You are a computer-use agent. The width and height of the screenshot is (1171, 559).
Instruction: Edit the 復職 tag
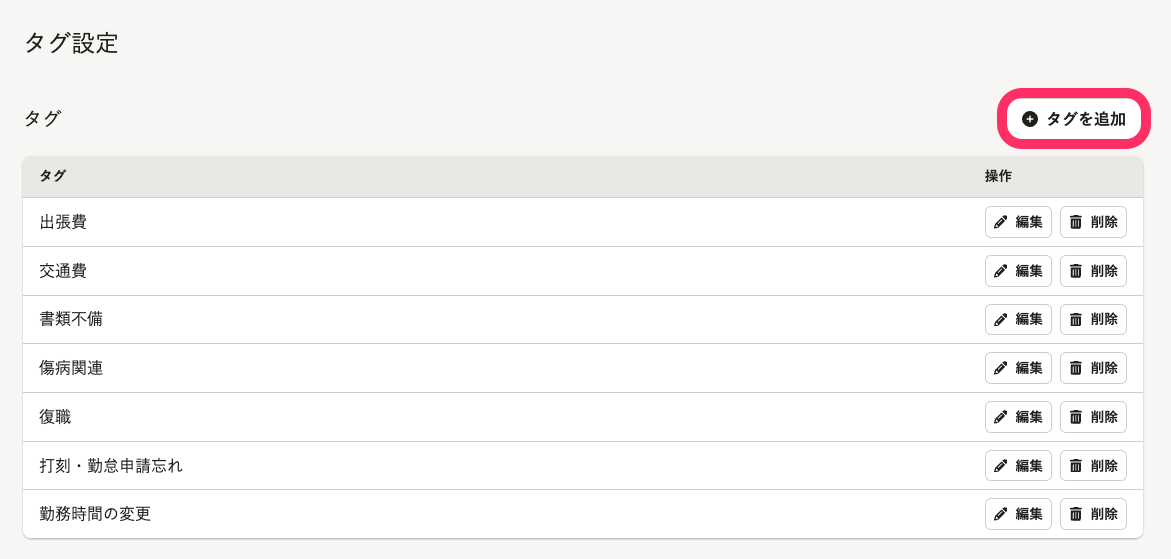(1018, 417)
